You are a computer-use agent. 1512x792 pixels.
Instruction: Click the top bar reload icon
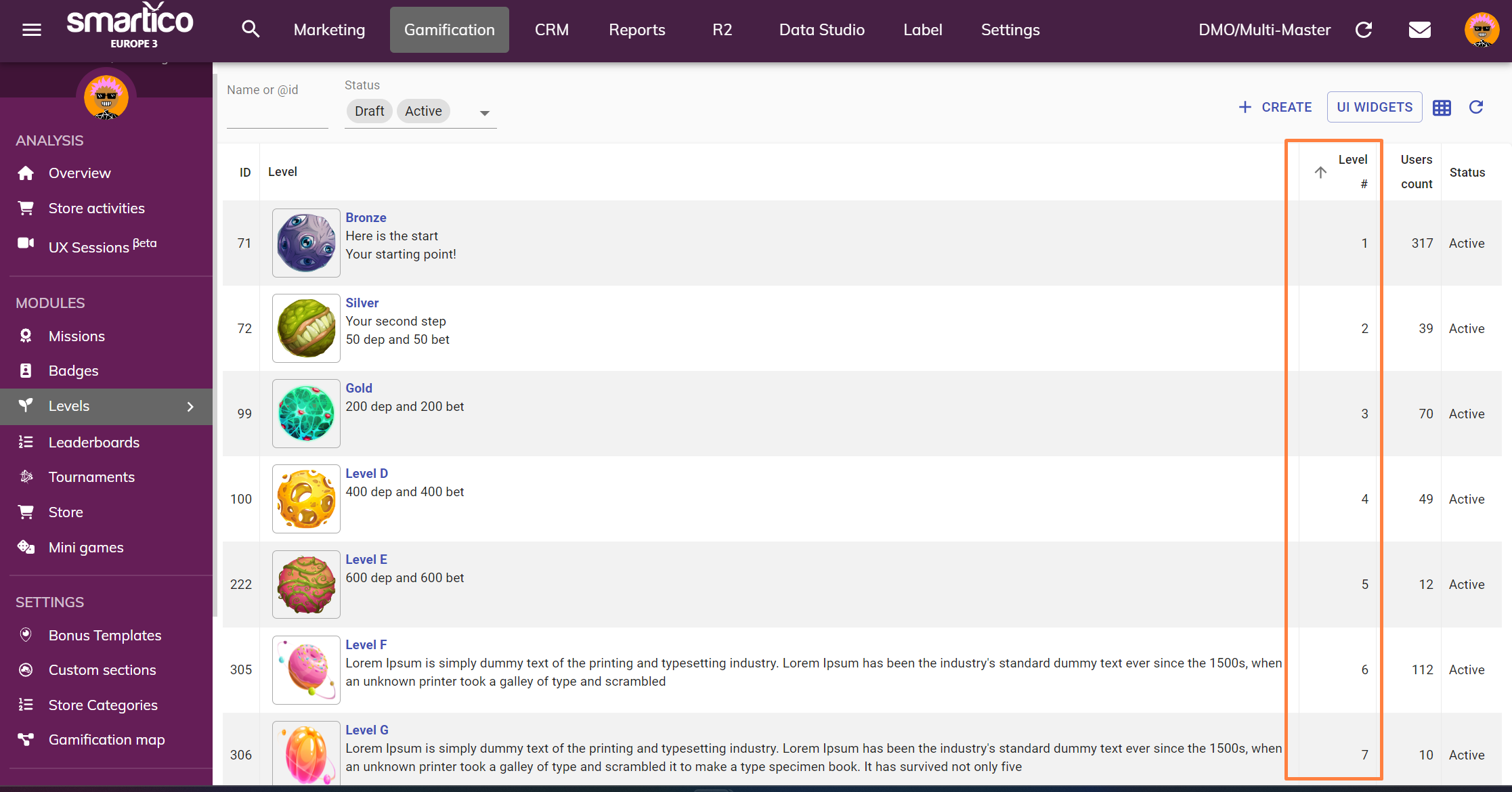coord(1364,30)
